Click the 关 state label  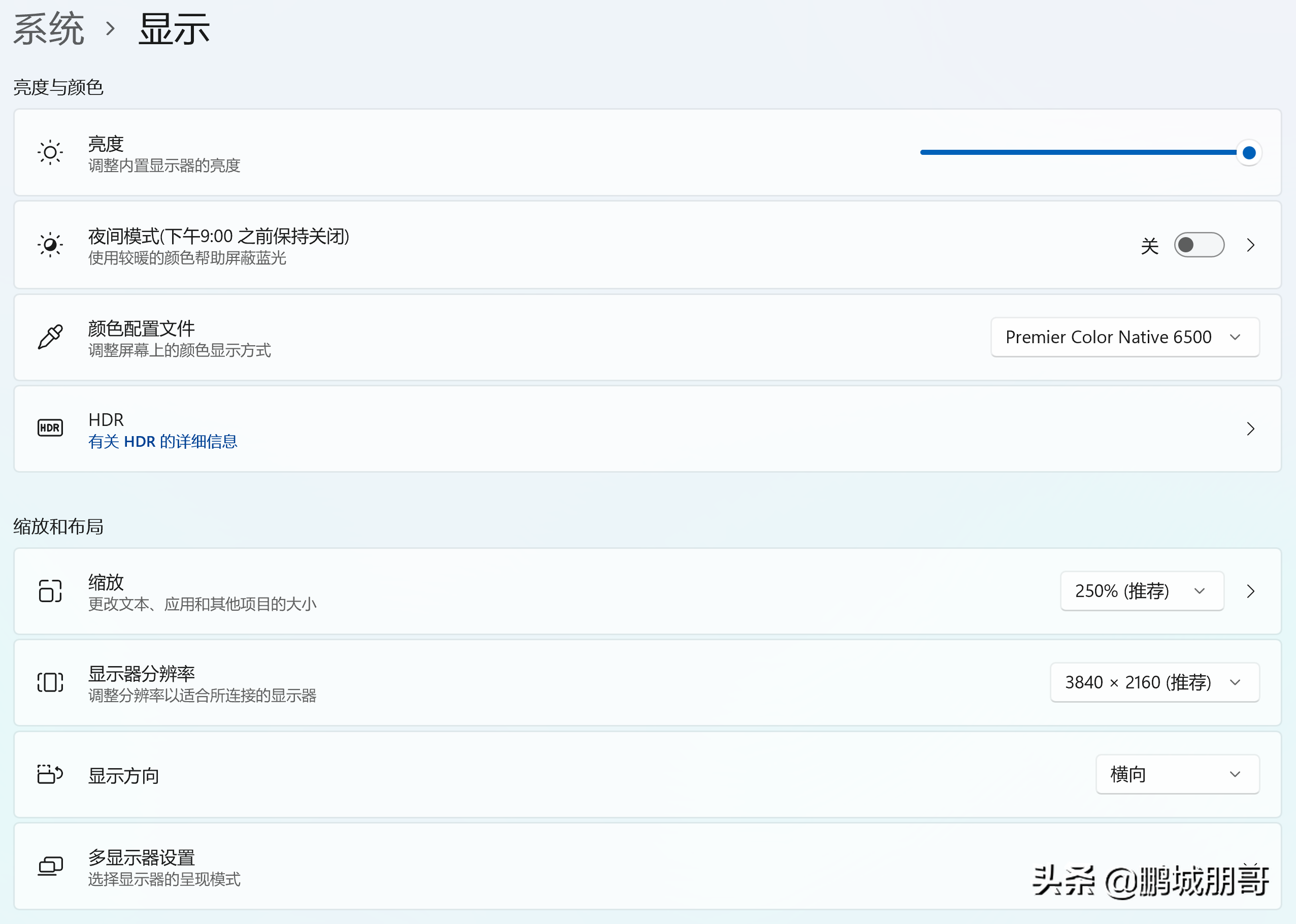(1150, 246)
